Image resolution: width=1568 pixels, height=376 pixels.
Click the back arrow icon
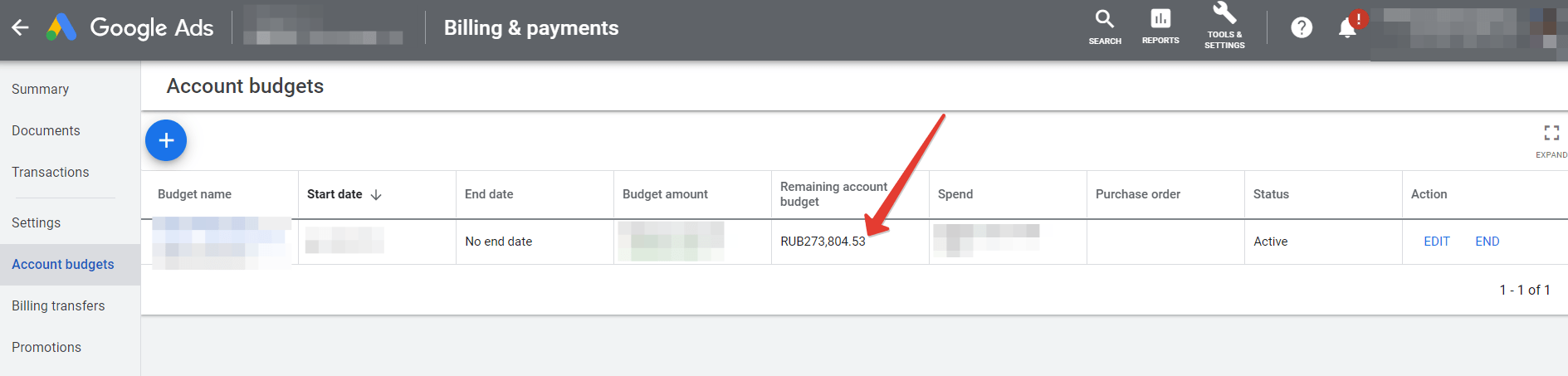click(x=20, y=27)
